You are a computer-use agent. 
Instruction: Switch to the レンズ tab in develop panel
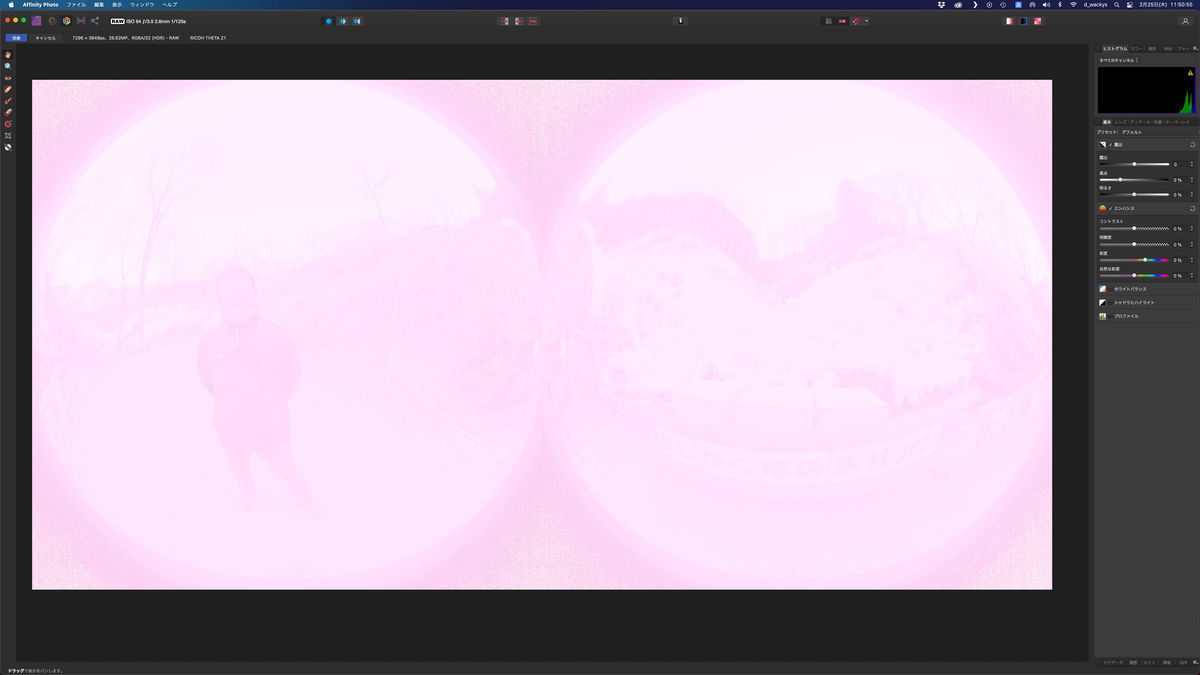1121,121
